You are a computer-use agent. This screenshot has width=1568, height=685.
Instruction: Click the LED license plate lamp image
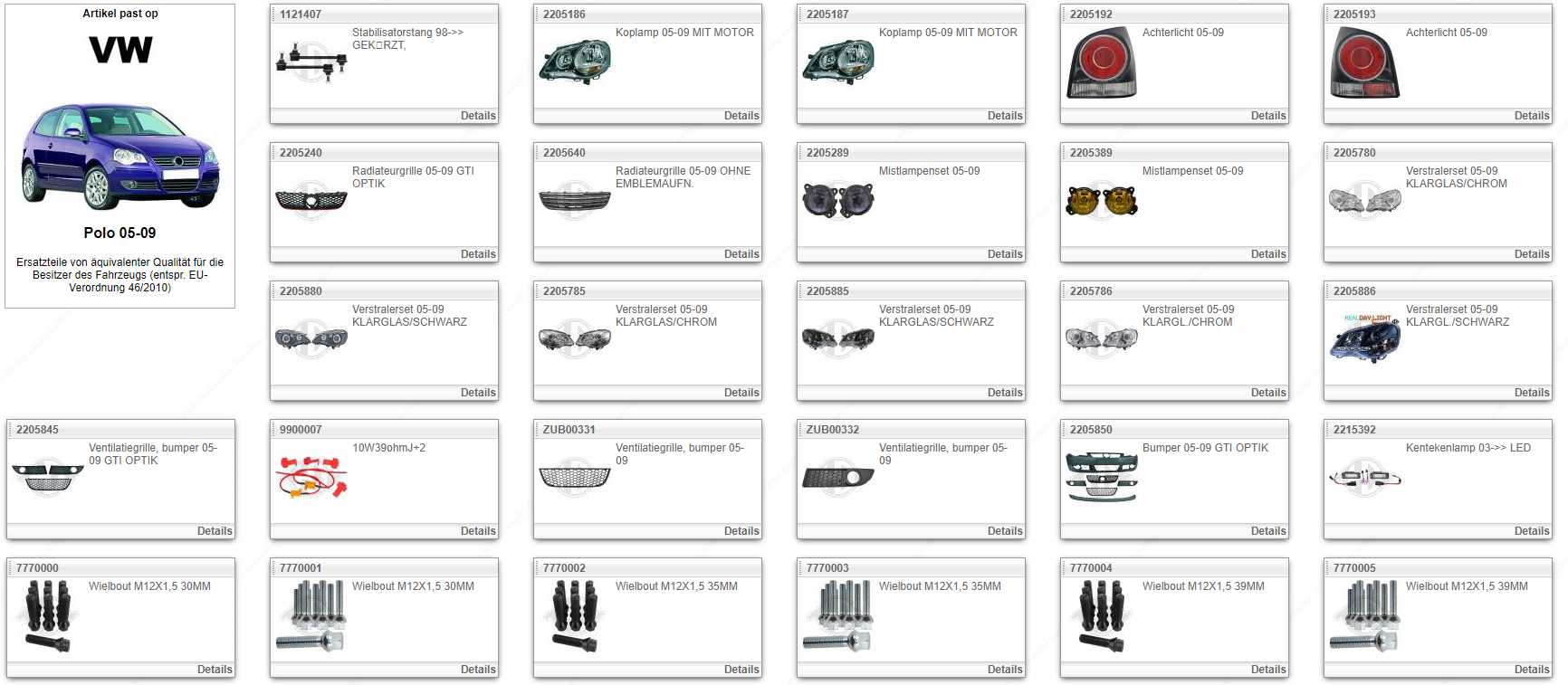point(1364,477)
